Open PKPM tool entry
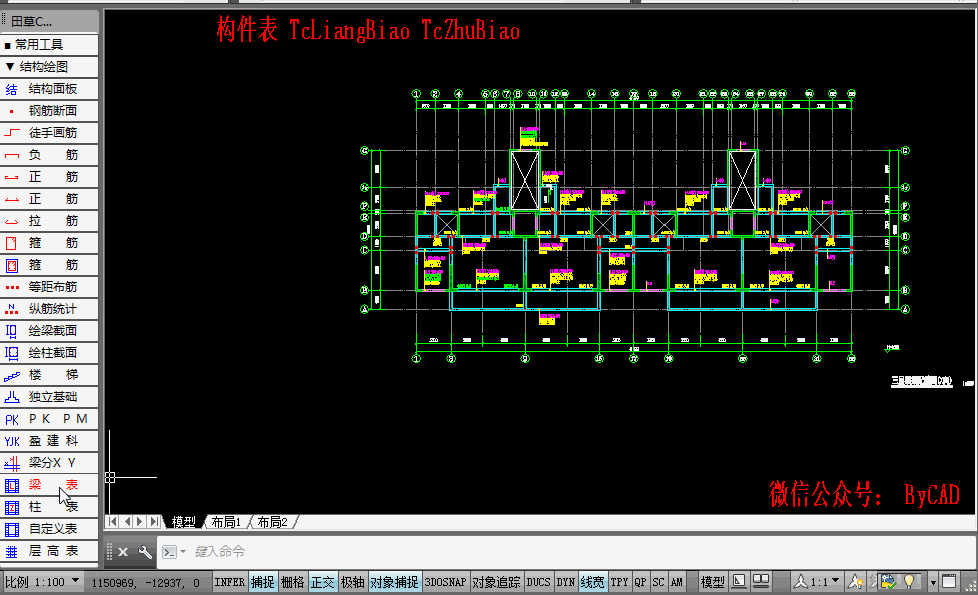Viewport: 978px width, 595px height. coord(49,419)
